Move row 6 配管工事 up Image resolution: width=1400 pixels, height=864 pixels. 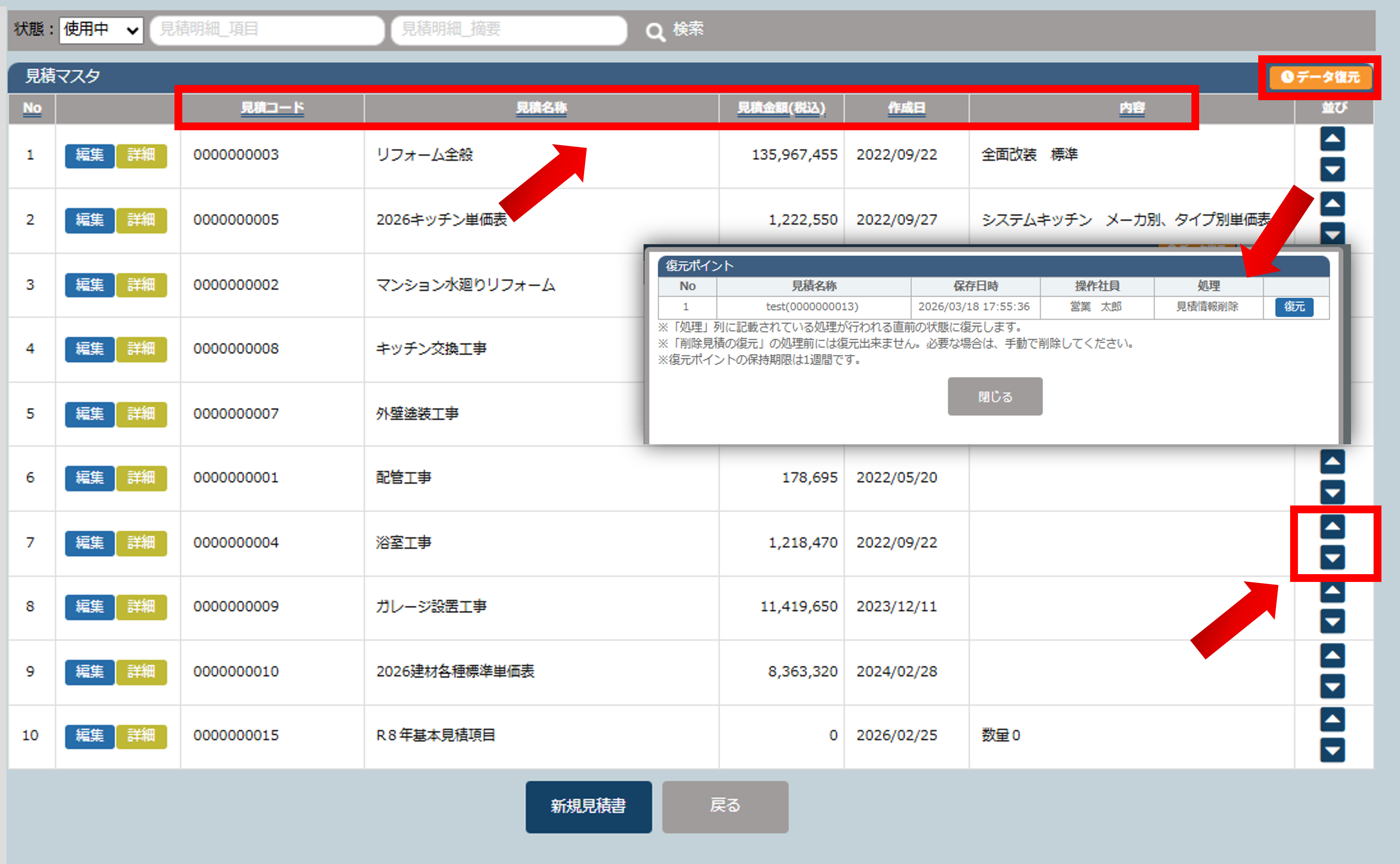1332,462
